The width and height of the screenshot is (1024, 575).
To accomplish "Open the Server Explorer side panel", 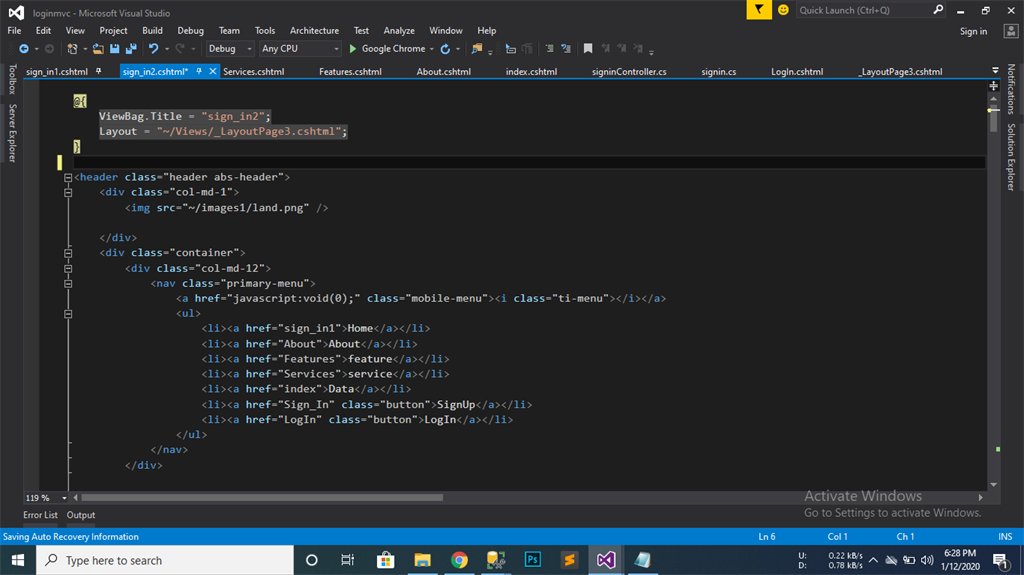I will (12, 133).
